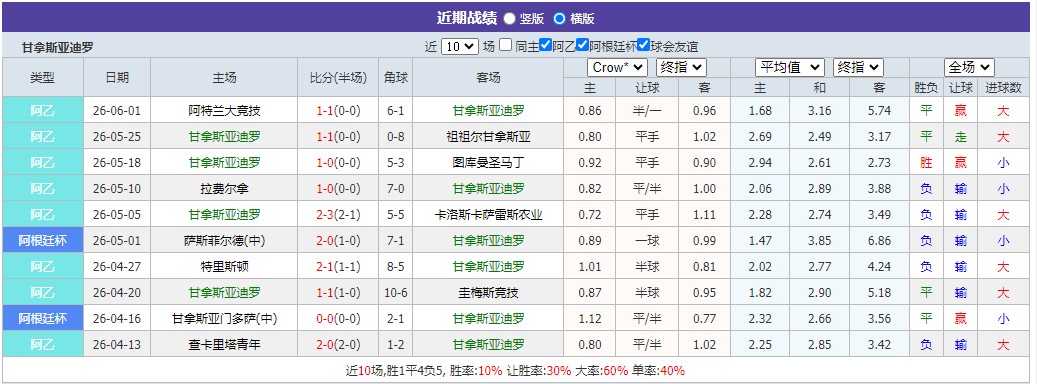Open home team 查卡里塔青年
Viewport: 1037px width, 384px height.
click(x=224, y=344)
